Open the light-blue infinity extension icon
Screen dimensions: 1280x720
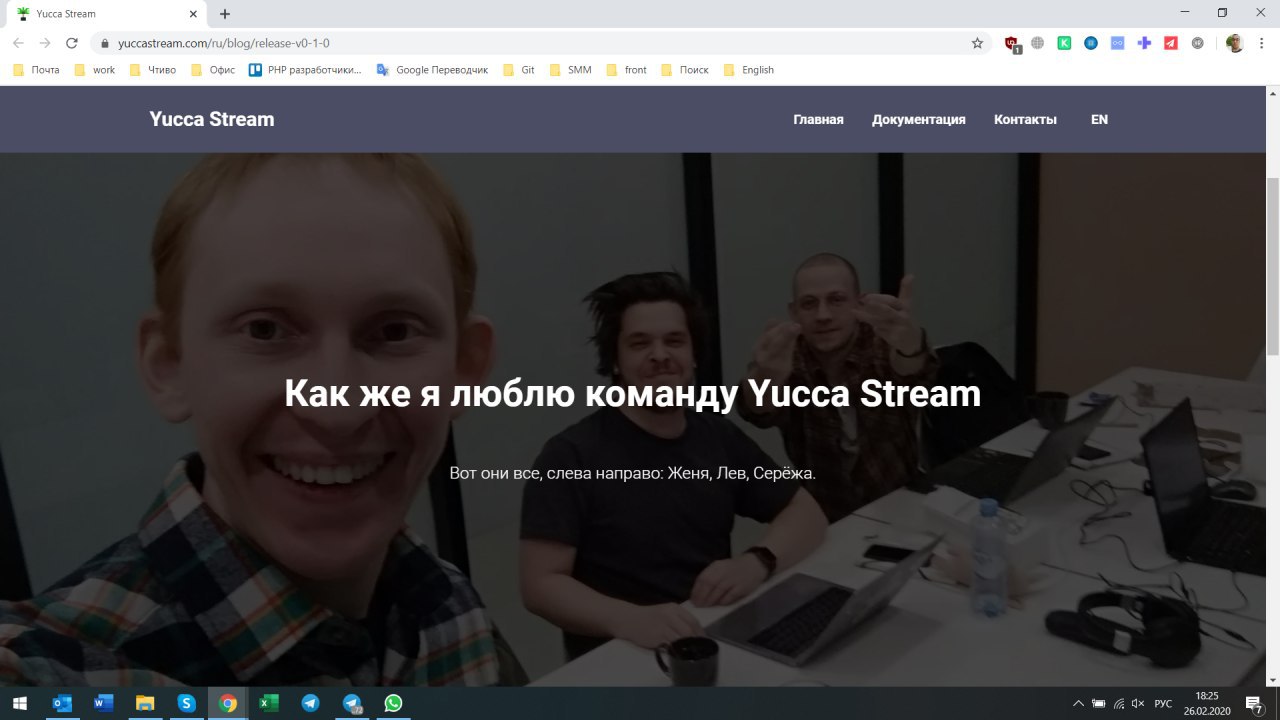(x=1118, y=43)
